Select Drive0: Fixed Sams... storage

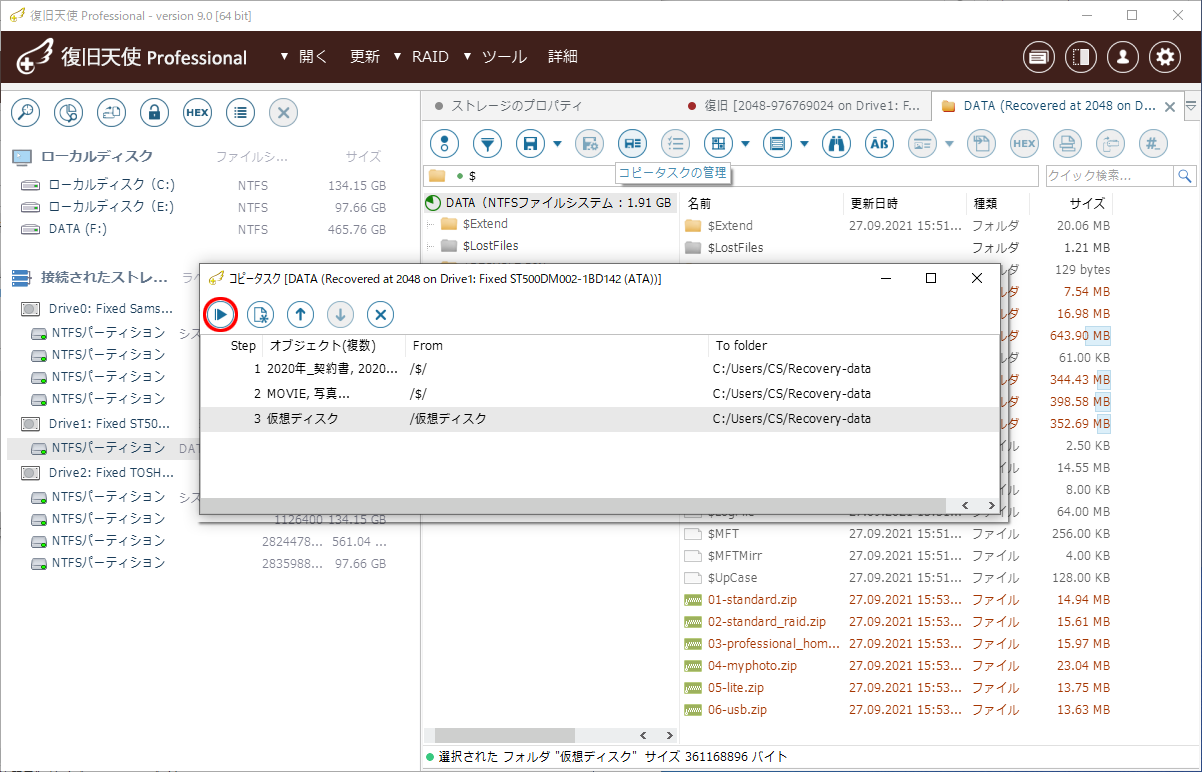[x=110, y=309]
